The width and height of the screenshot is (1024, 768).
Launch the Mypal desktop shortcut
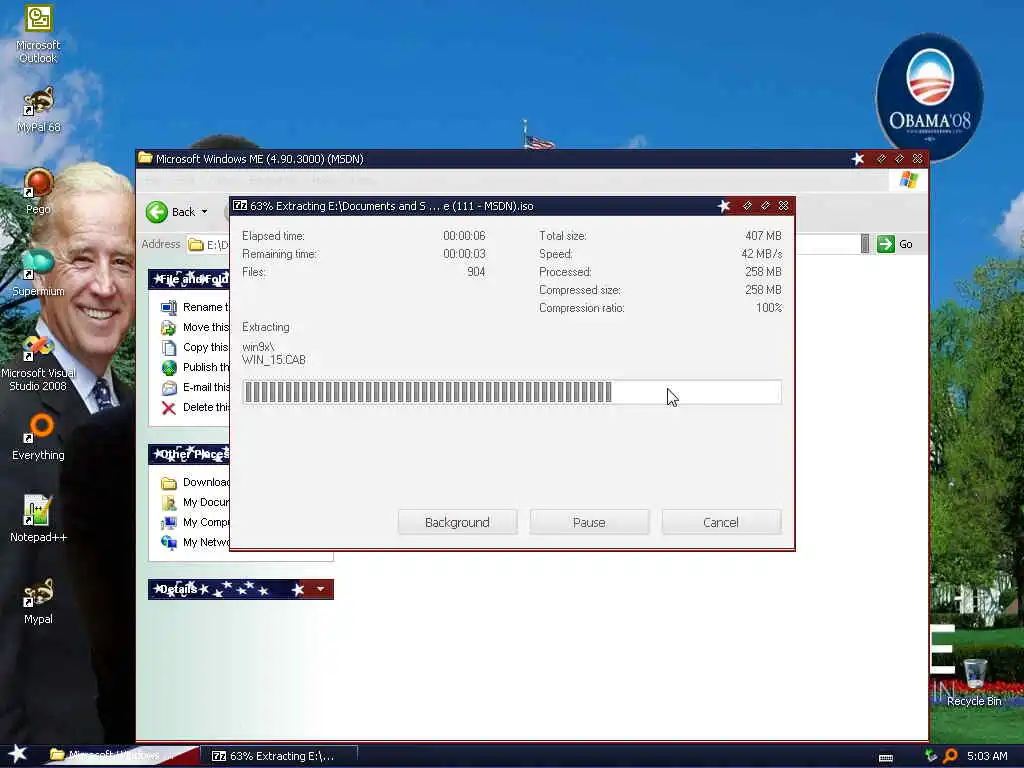point(38,601)
